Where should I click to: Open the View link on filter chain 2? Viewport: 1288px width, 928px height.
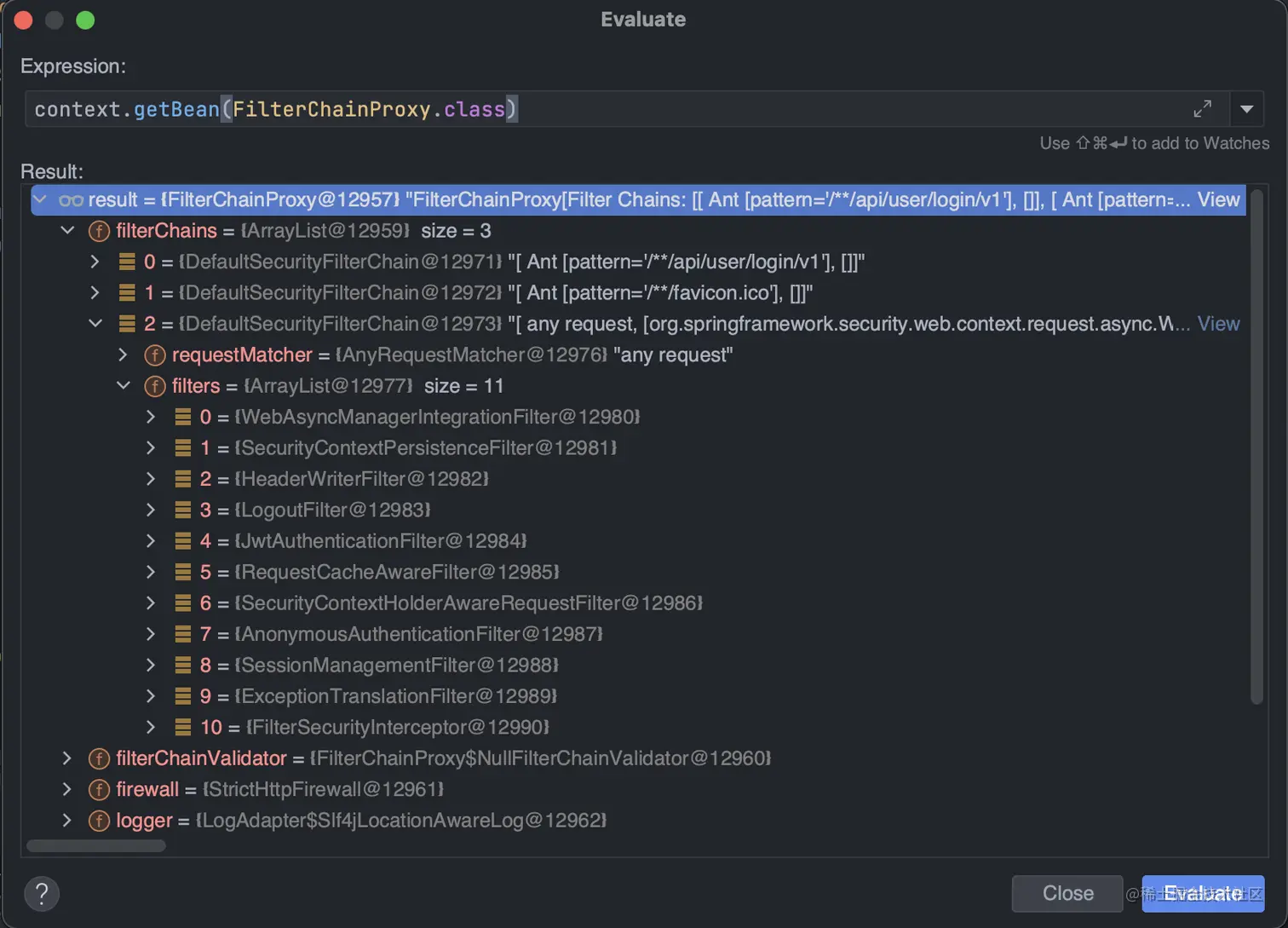click(x=1218, y=324)
